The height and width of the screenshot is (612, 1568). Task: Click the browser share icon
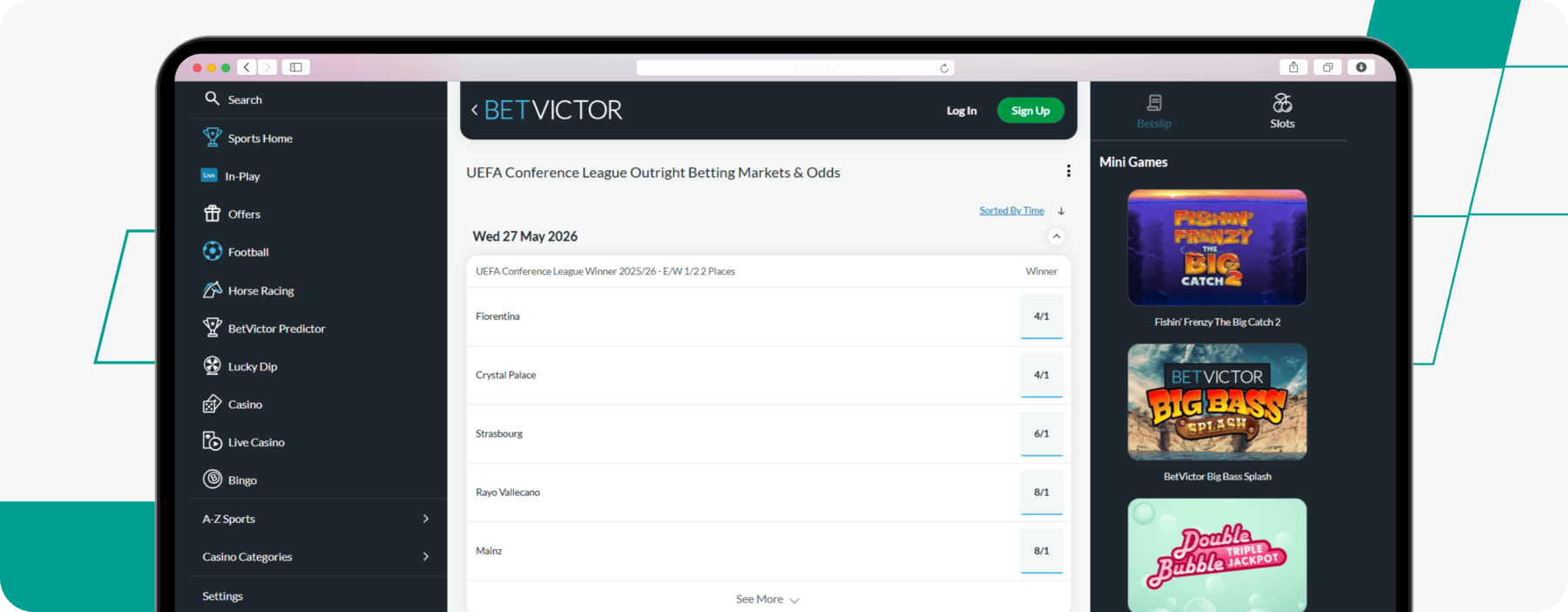[x=1294, y=67]
